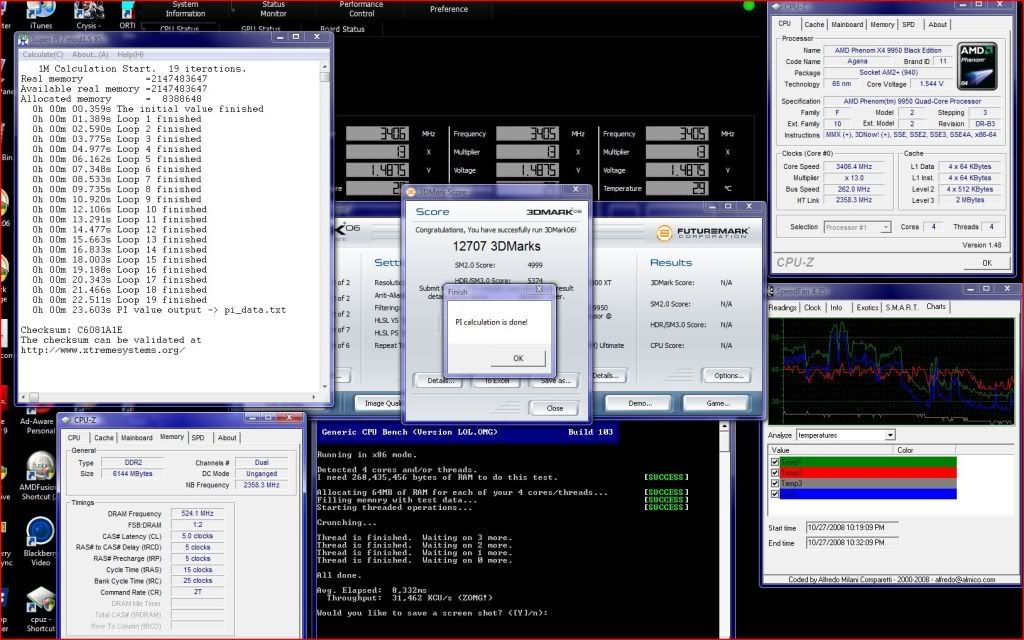This screenshot has height=640, width=1024.
Task: Click Close in the 3DMark Score dialog
Action: (x=554, y=408)
